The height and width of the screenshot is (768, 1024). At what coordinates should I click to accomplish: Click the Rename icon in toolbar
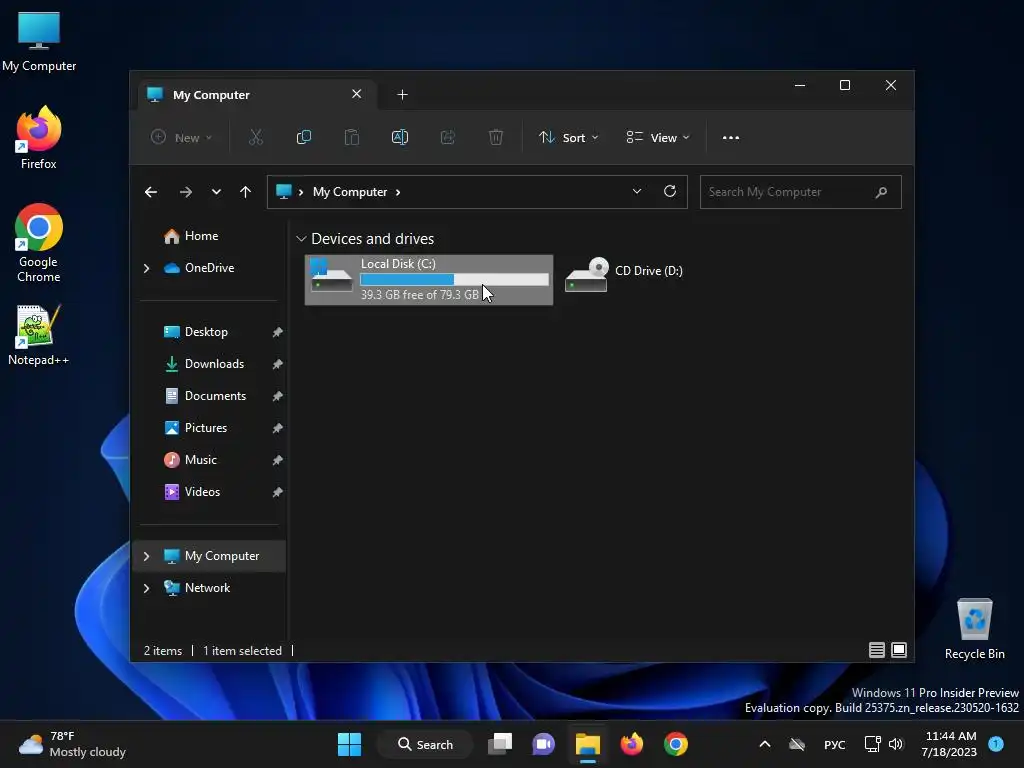[400, 137]
